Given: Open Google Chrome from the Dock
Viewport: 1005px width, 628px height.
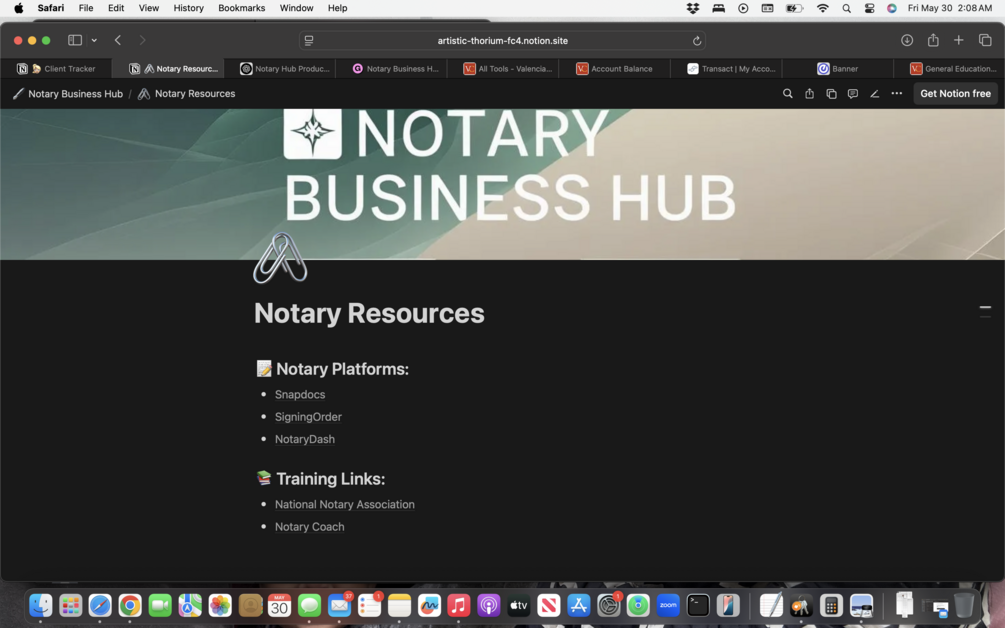Looking at the screenshot, I should pyautogui.click(x=130, y=605).
